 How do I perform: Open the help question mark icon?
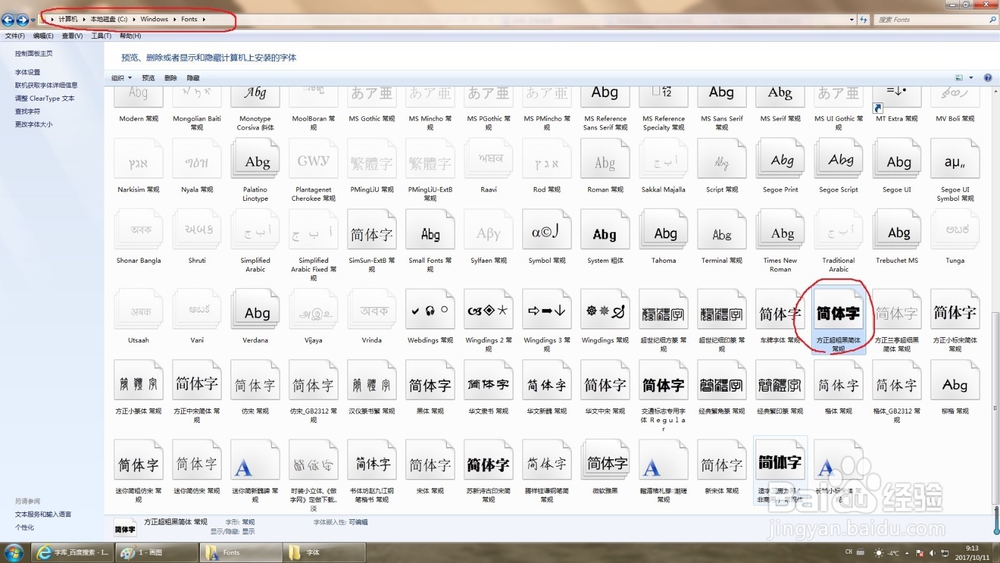987,78
